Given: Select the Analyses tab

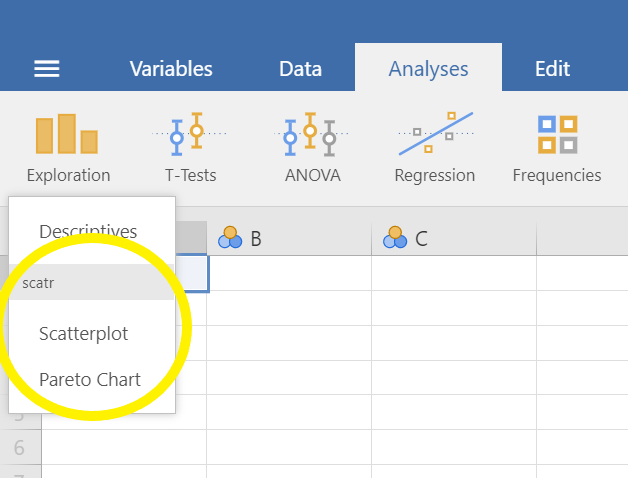Looking at the screenshot, I should point(428,67).
